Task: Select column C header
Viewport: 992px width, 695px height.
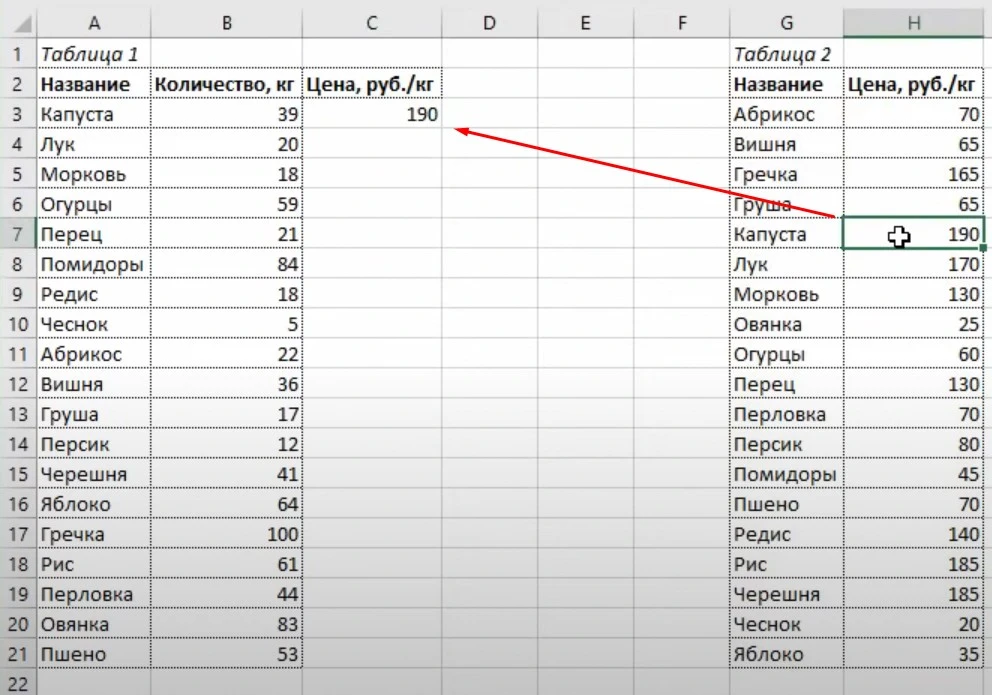Action: pyautogui.click(x=371, y=22)
